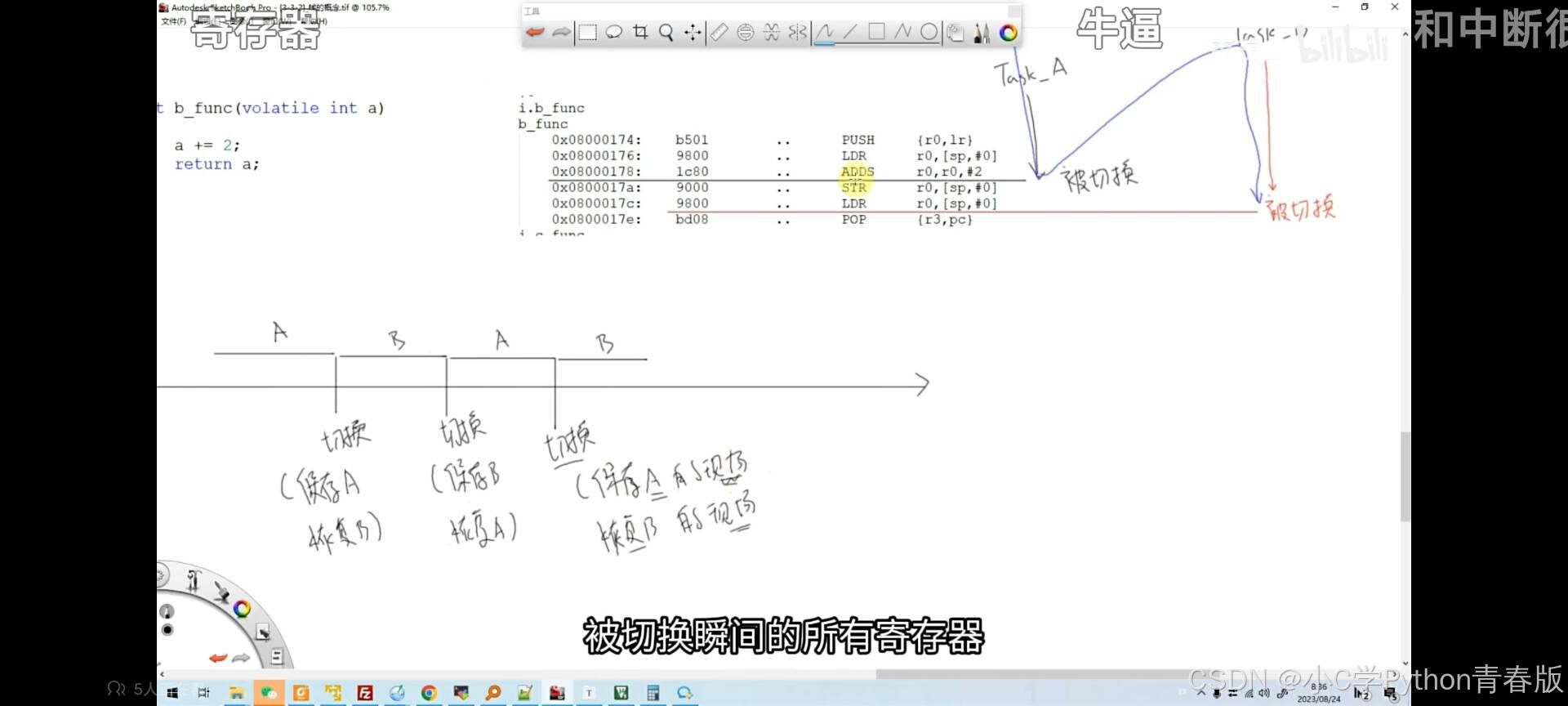This screenshot has width=1568, height=706.
Task: Open Task View on the taskbar
Action: 204,693
